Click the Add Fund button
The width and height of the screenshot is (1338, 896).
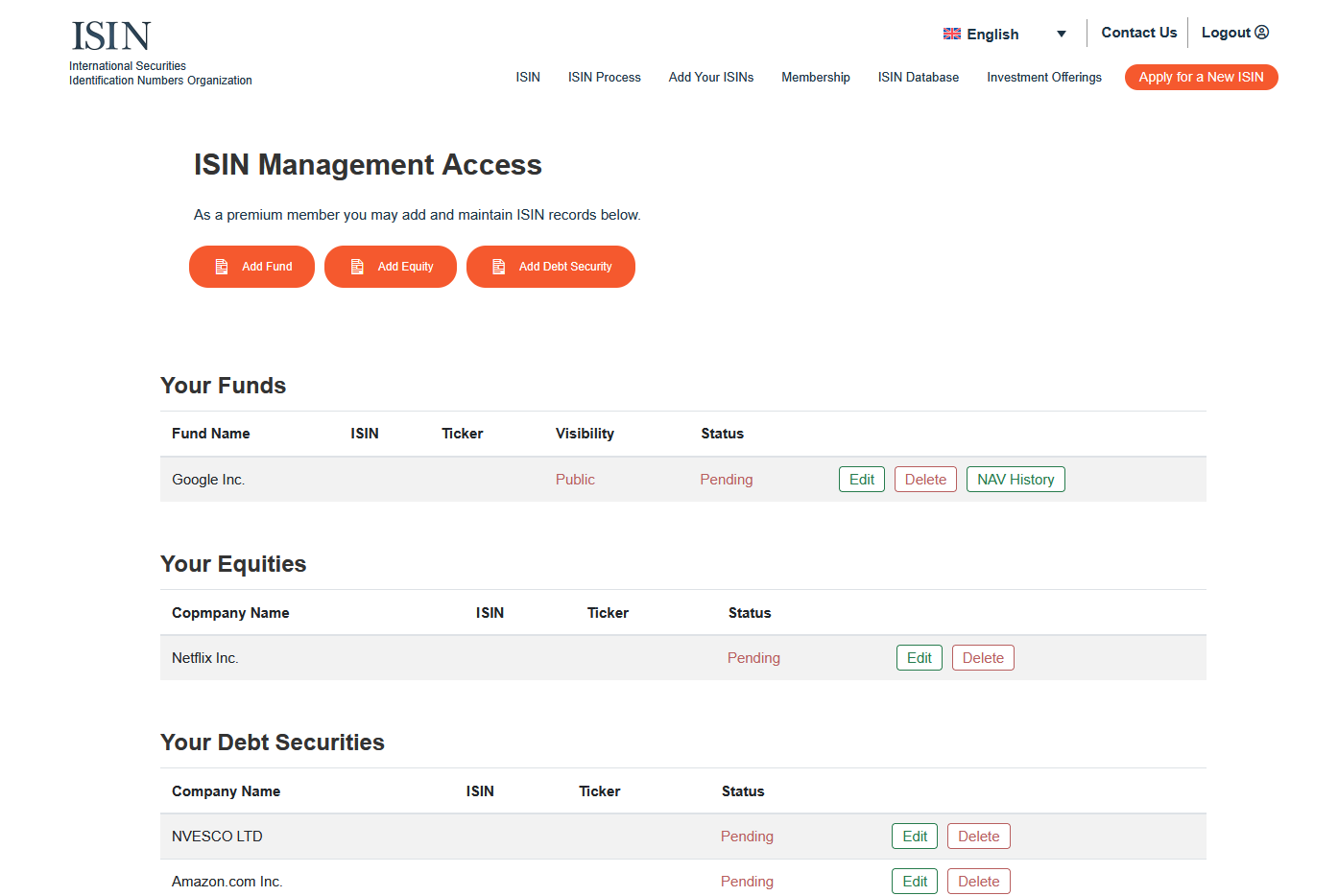click(x=251, y=267)
